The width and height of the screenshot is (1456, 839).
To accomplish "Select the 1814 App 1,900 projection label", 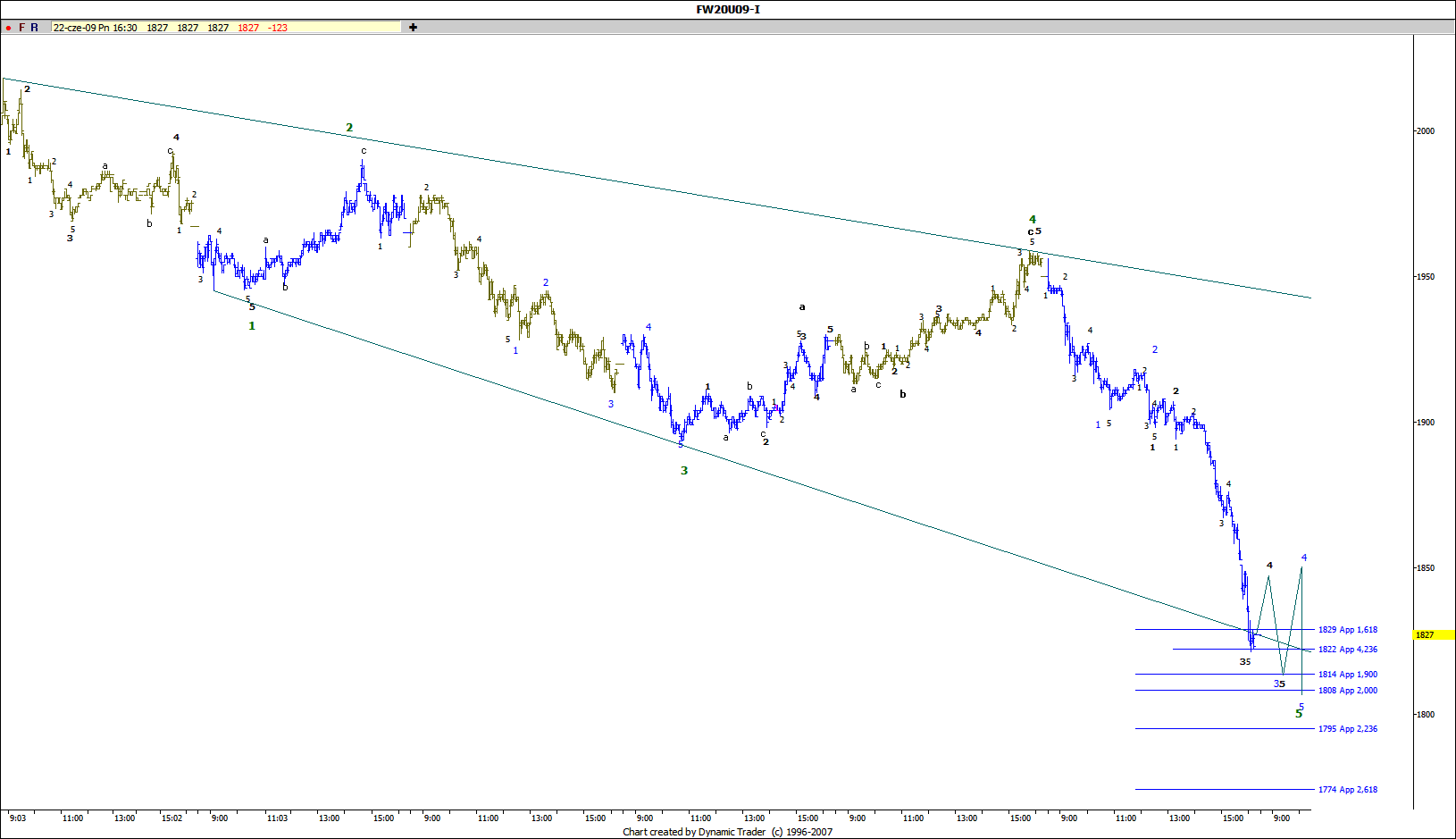I will [x=1348, y=675].
